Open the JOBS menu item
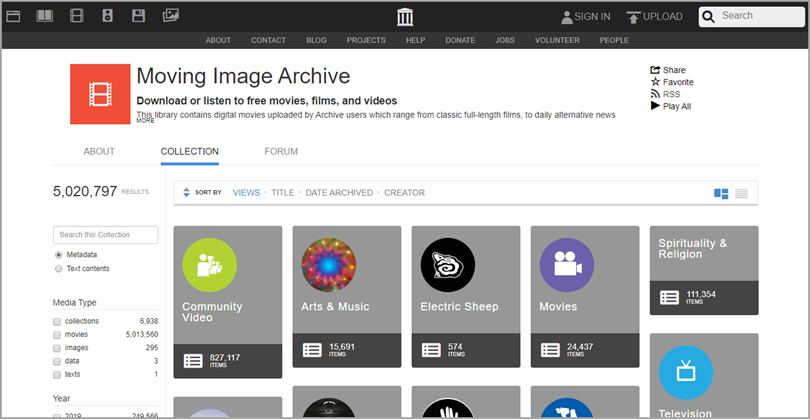The image size is (810, 420). pos(505,40)
